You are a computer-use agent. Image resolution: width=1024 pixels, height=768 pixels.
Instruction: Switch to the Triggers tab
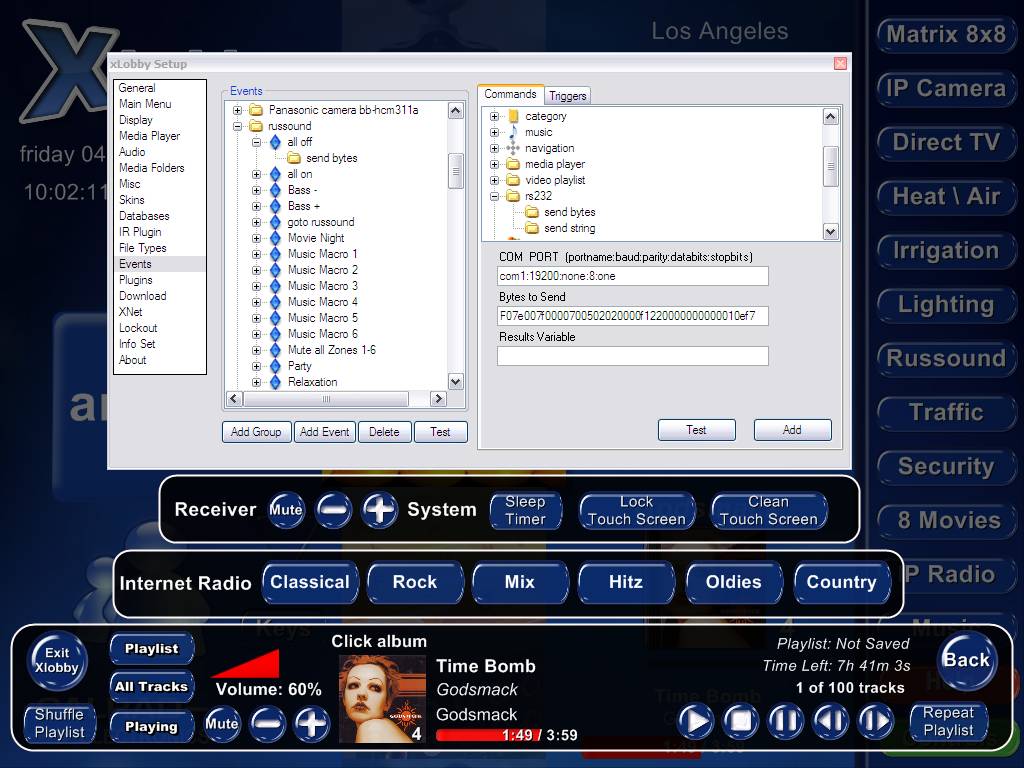coord(568,96)
